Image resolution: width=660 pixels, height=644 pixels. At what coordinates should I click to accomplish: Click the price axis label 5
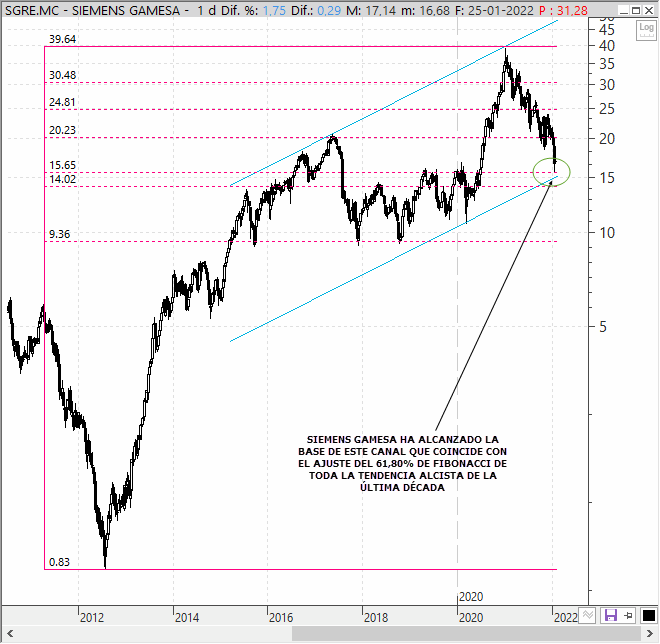point(603,327)
